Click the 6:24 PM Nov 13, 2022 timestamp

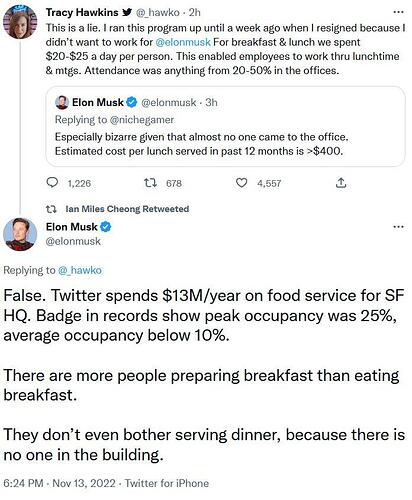[x=59, y=483]
